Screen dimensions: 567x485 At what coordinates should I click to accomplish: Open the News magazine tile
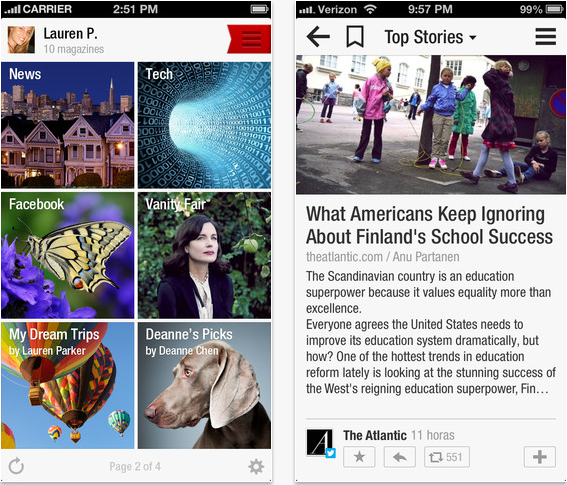point(68,125)
